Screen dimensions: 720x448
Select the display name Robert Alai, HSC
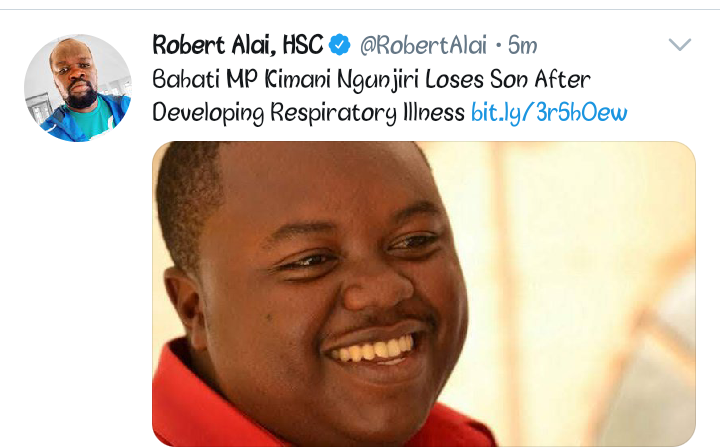pos(238,45)
